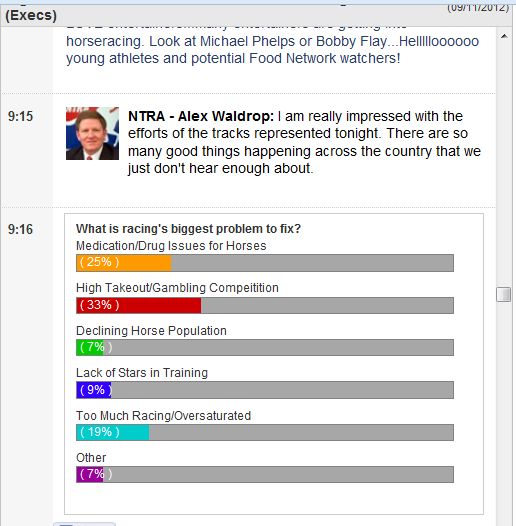Click the NTRA - Alex Waldrop name
This screenshot has height=526, width=516.
click(201, 116)
